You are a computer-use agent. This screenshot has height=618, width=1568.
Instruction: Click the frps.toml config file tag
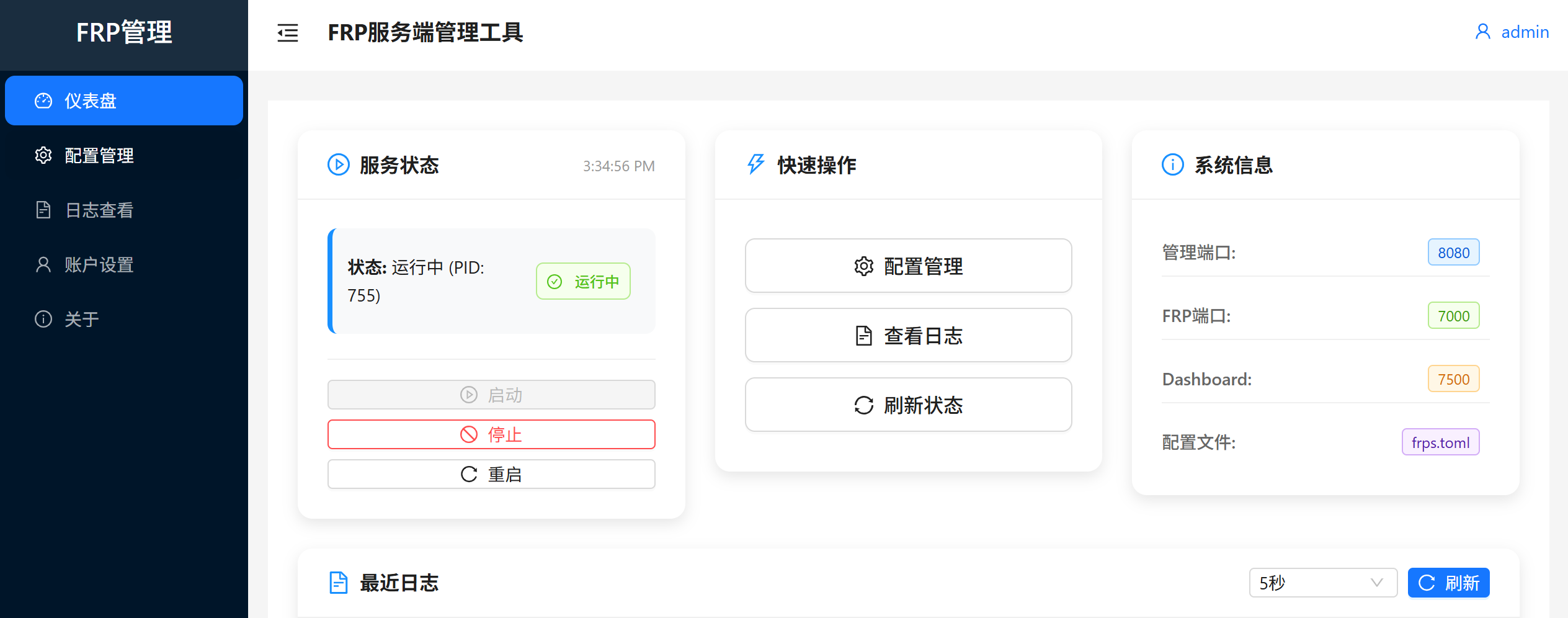tap(1440, 442)
